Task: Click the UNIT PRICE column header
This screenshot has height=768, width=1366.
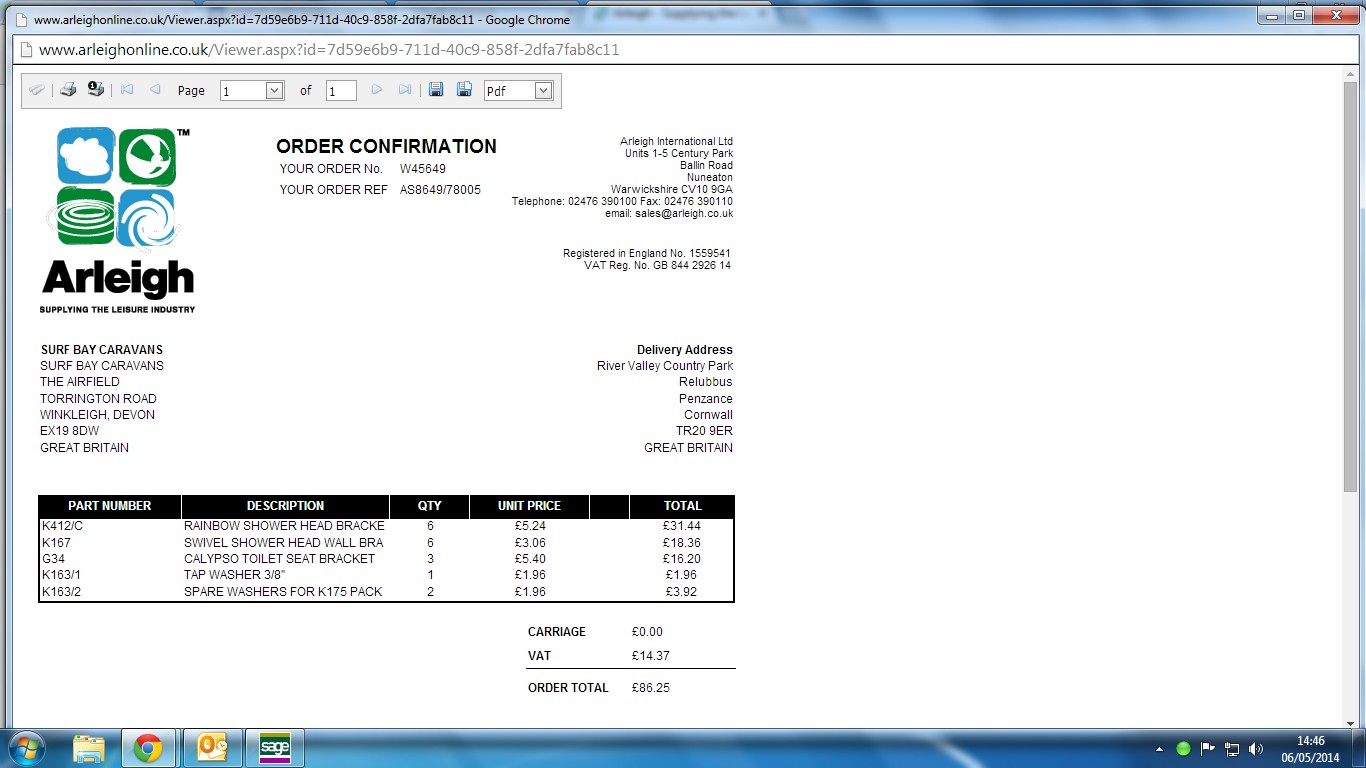Action: click(x=530, y=506)
